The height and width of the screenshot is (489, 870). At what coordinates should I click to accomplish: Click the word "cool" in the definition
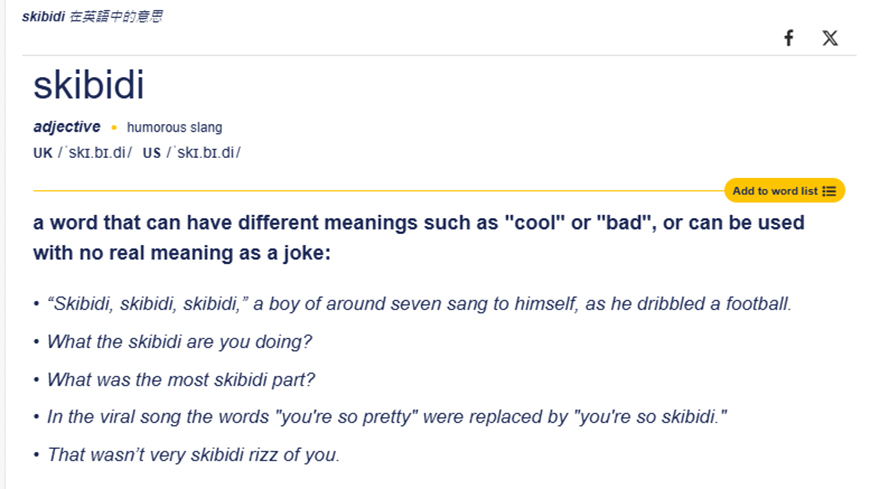tap(535, 223)
